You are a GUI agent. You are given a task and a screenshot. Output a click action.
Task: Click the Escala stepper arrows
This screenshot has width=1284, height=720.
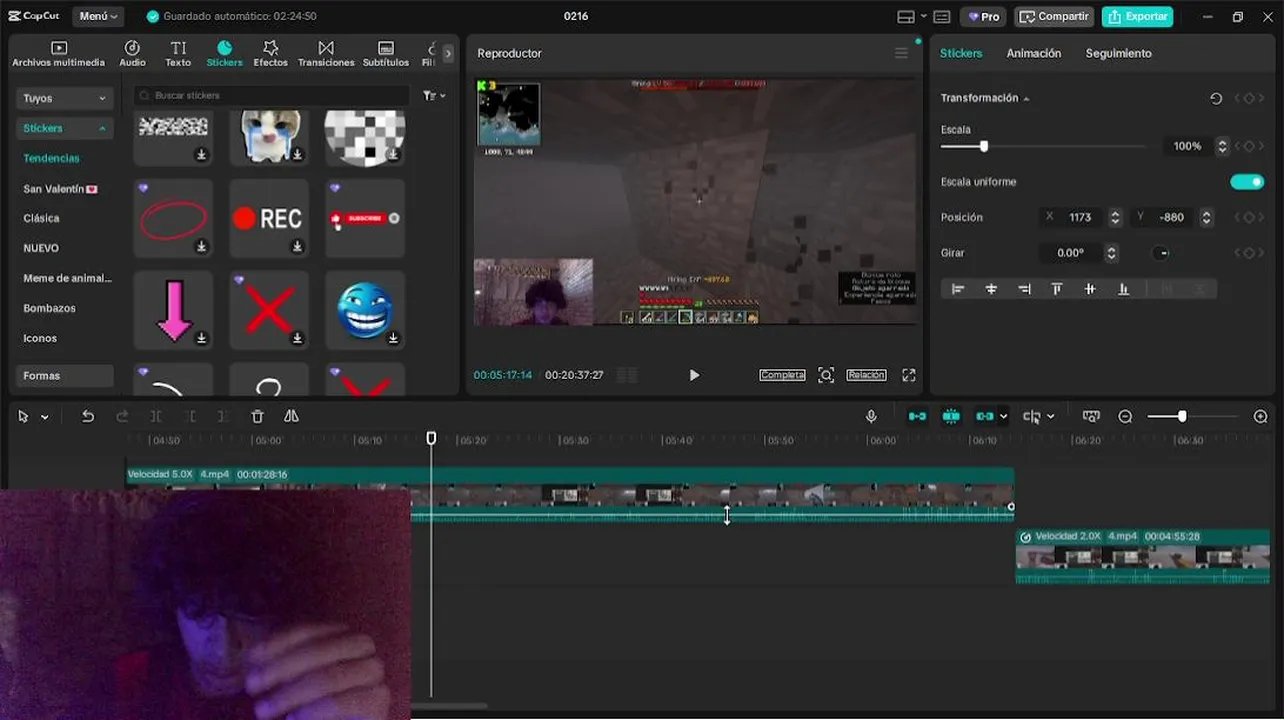1222,146
